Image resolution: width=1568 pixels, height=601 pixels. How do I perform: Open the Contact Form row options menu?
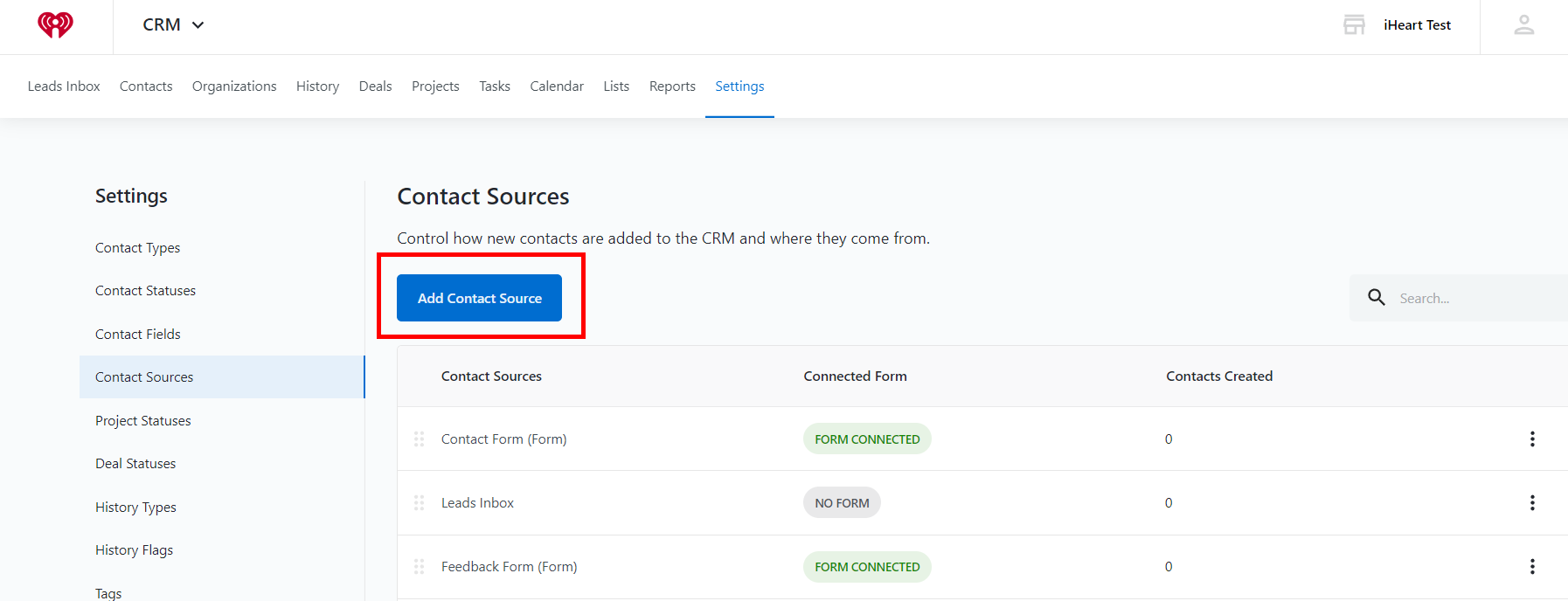pyautogui.click(x=1532, y=439)
